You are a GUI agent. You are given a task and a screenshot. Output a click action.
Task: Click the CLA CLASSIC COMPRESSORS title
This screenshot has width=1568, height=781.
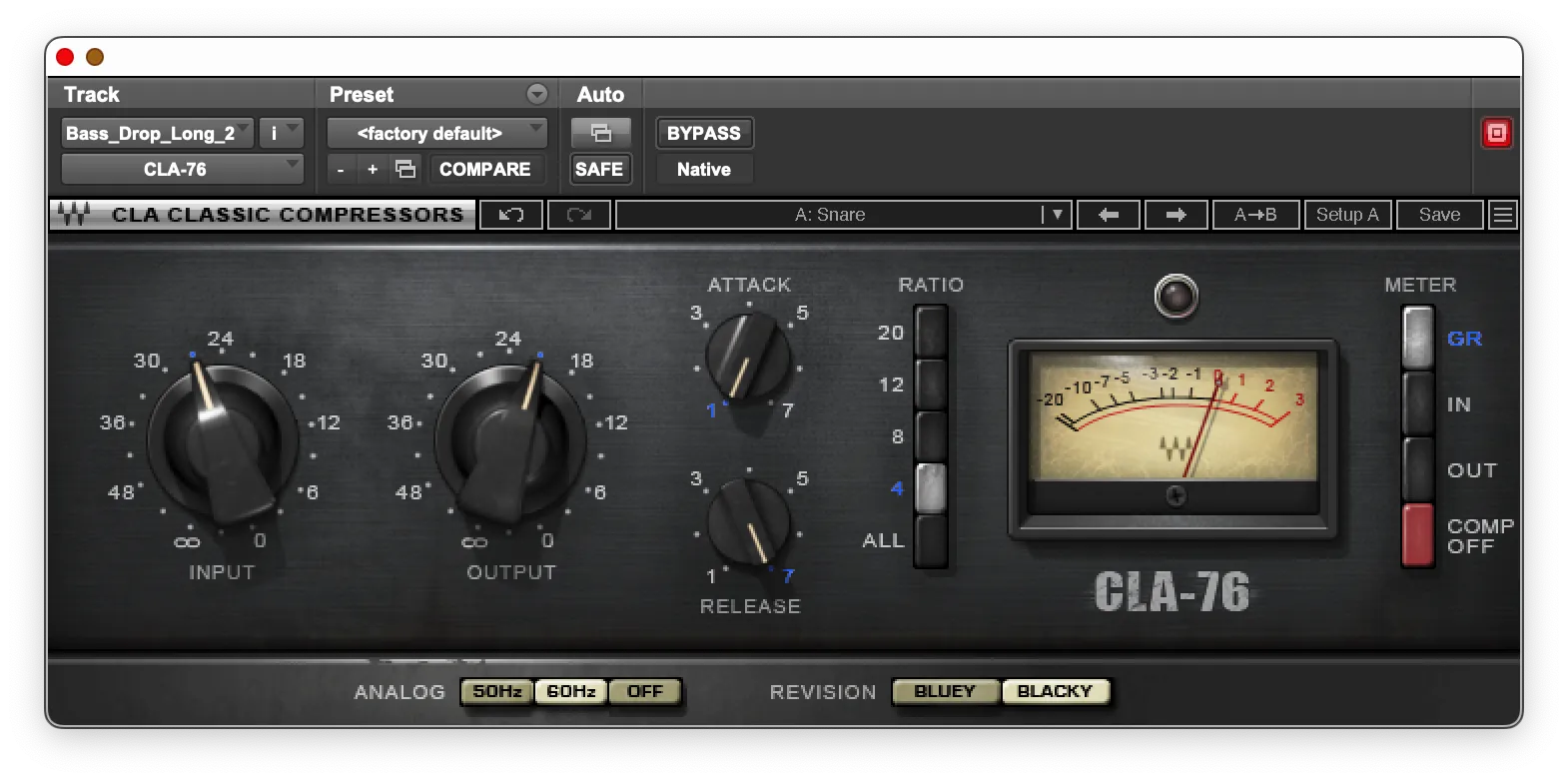(288, 215)
